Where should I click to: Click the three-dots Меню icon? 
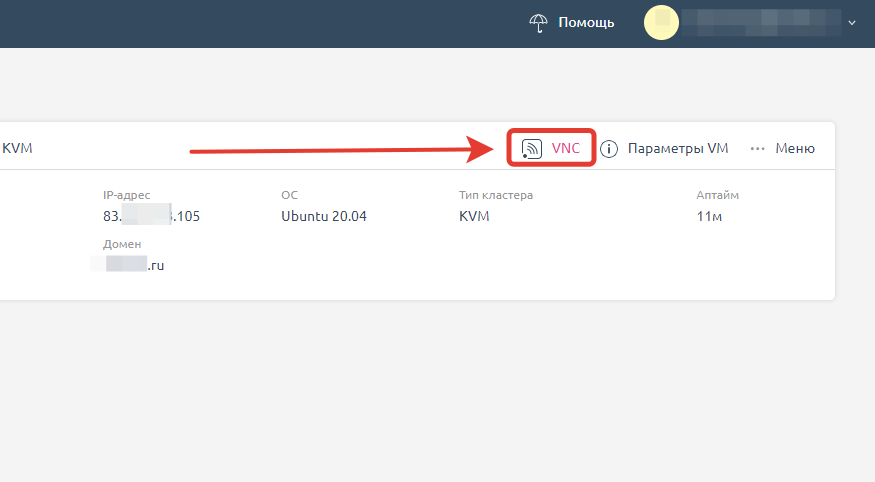pyautogui.click(x=757, y=149)
